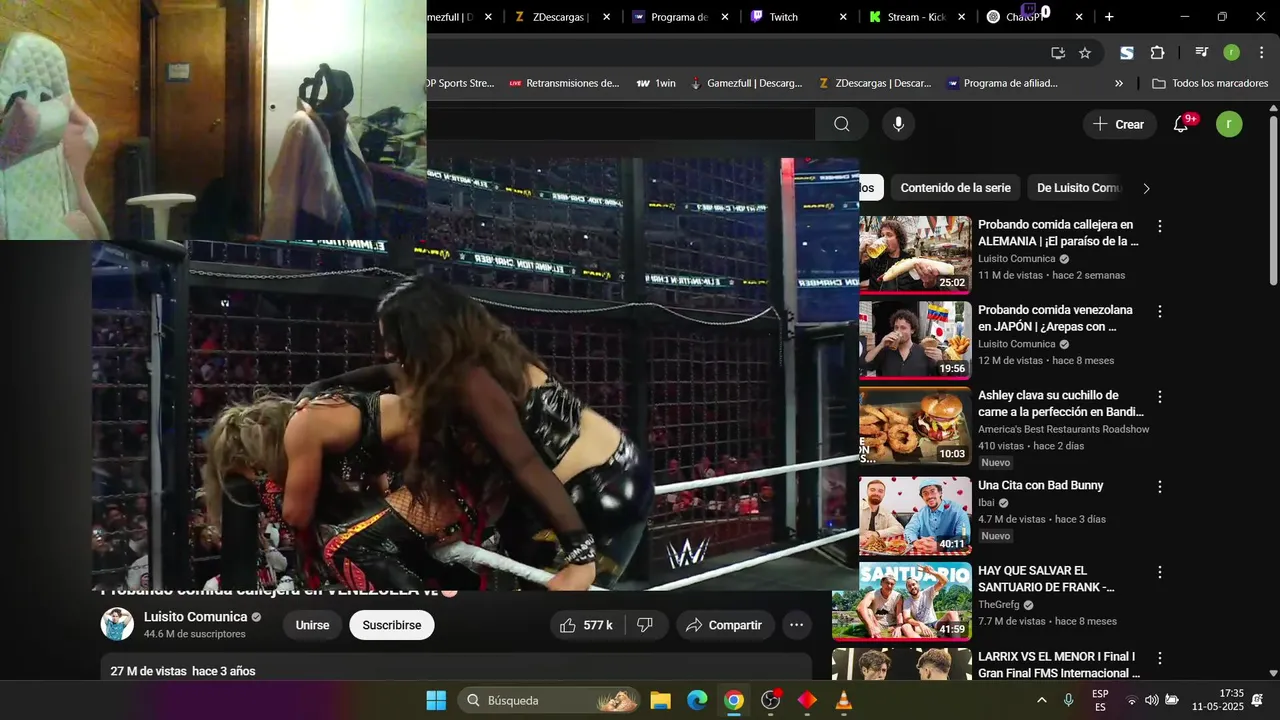Open Programa de afiliad... bookmark
Screen dimensions: 1280x720
(1002, 84)
